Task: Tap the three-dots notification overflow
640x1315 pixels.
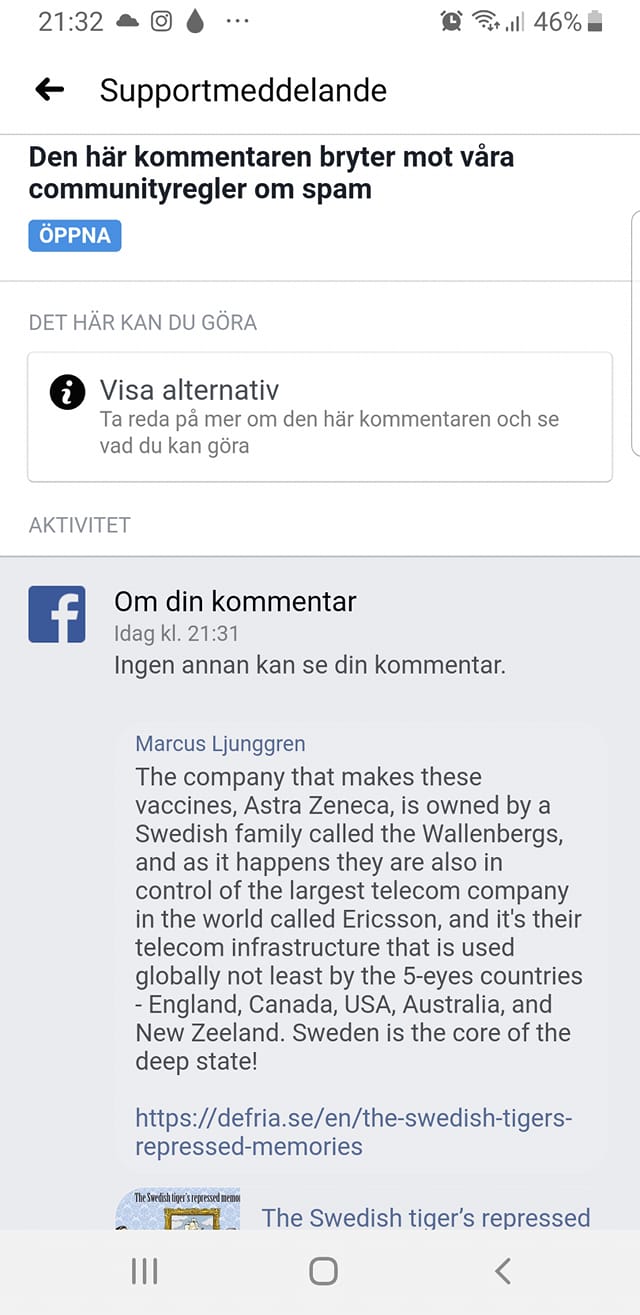Action: pos(237,22)
